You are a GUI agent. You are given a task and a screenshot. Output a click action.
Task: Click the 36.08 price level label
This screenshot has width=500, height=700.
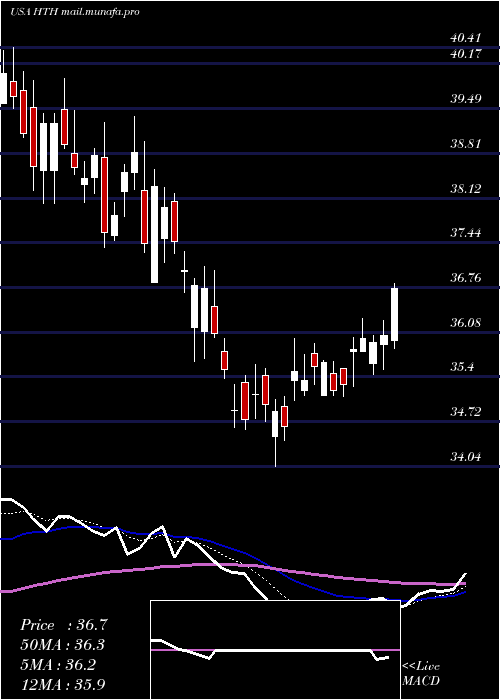coord(466,322)
